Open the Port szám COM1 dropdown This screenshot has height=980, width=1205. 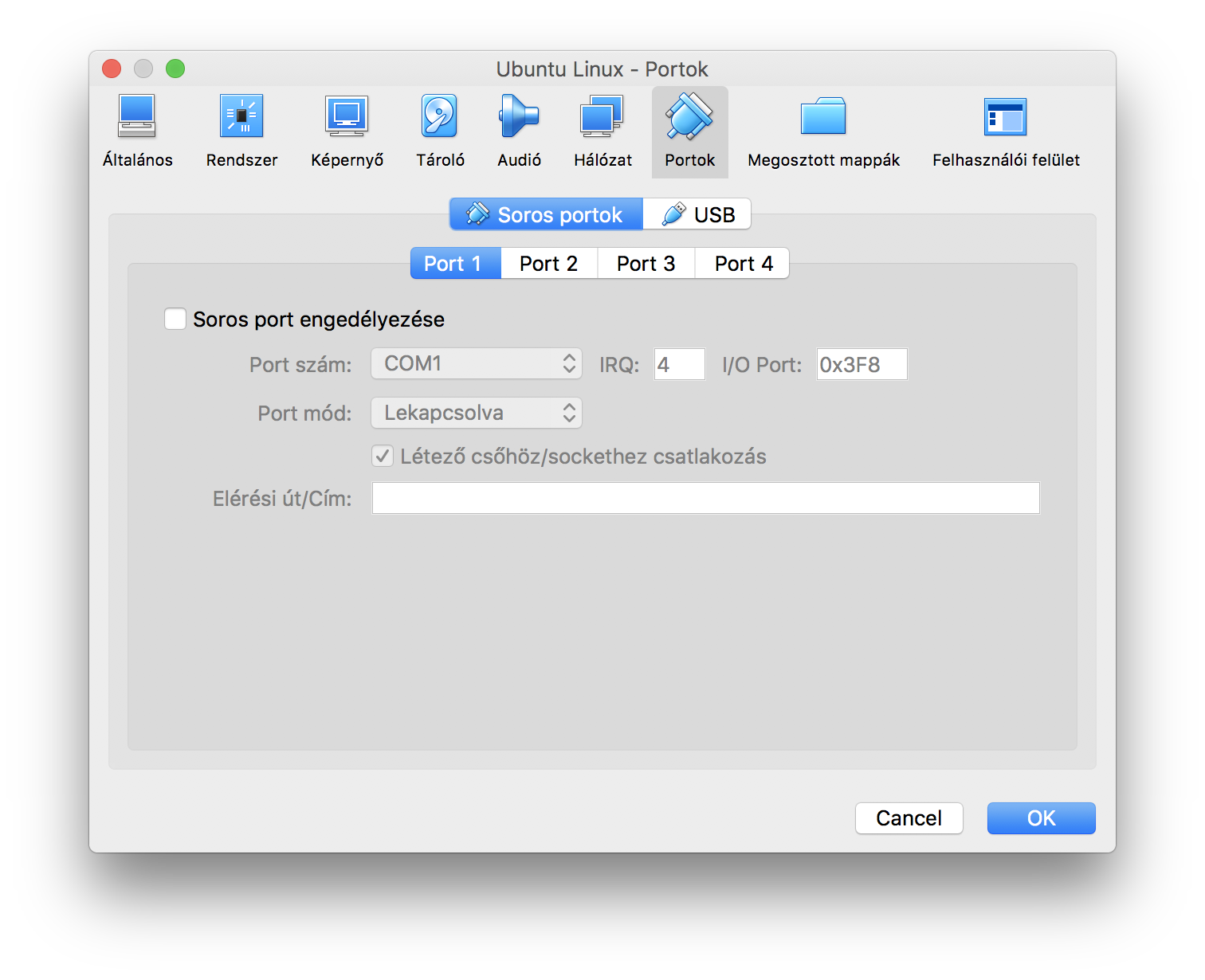477,364
